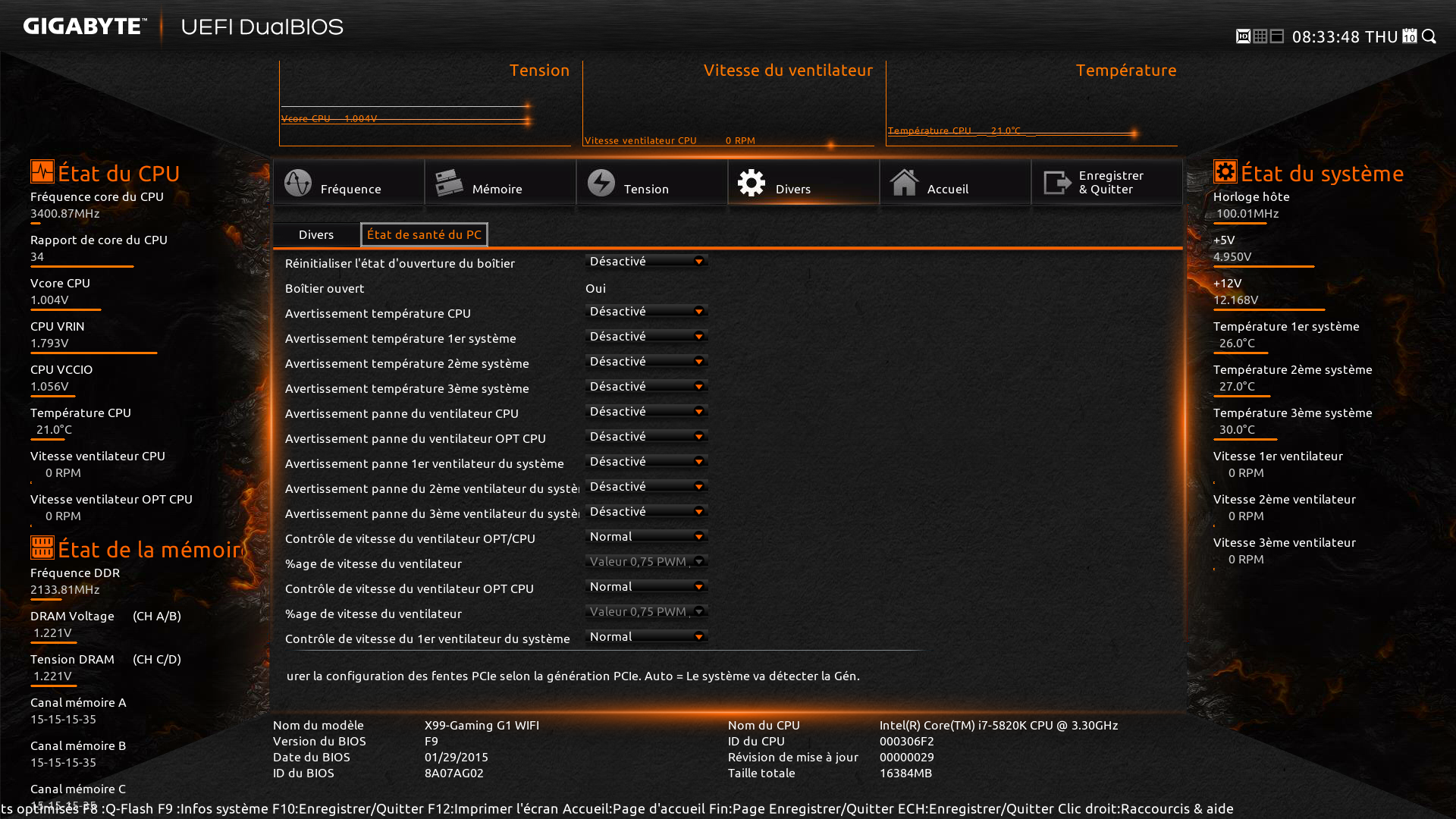Click the Taille totale value 16384MB
1456x819 pixels.
click(x=905, y=773)
